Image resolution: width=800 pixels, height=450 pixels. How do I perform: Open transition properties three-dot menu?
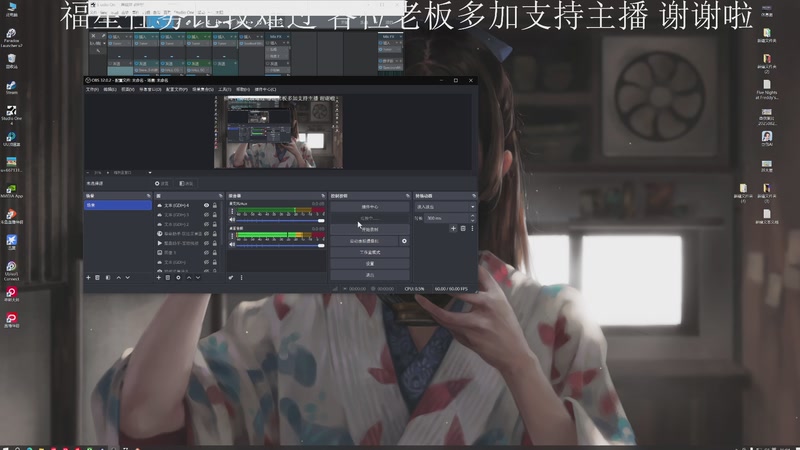click(x=472, y=229)
